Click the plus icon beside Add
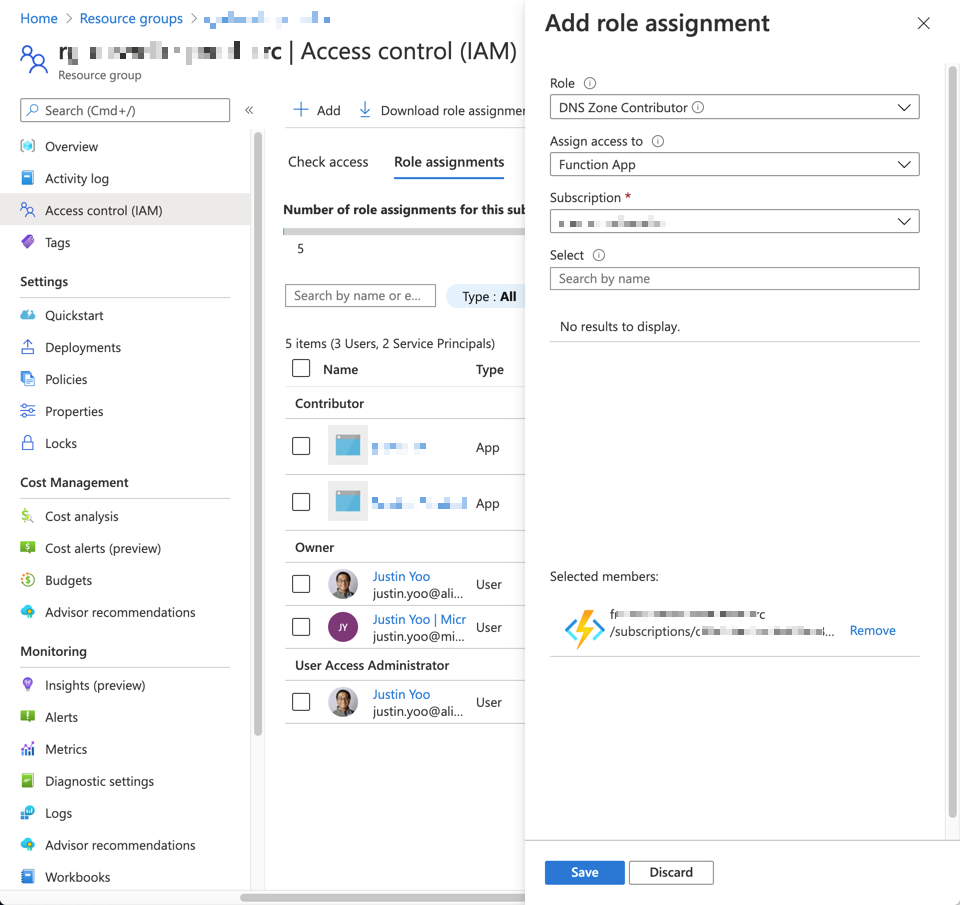This screenshot has height=905, width=960. click(301, 110)
